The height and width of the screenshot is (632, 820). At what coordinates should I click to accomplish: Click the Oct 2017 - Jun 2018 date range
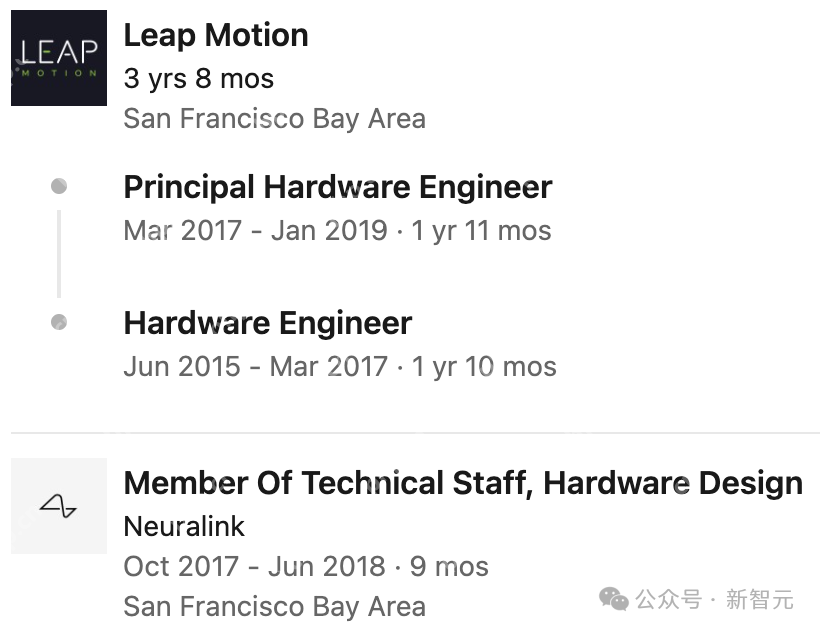coord(254,566)
